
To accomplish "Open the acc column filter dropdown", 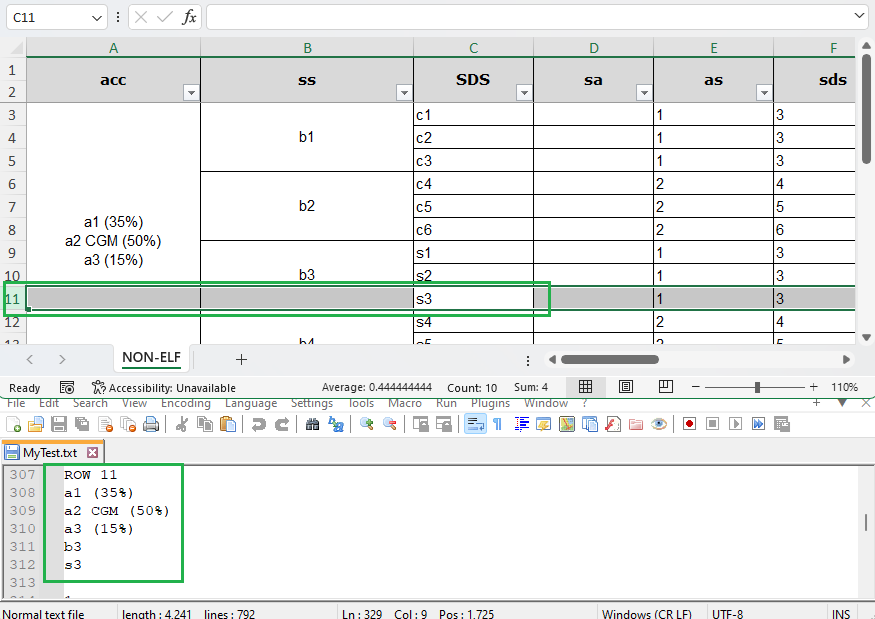I will click(x=191, y=91).
